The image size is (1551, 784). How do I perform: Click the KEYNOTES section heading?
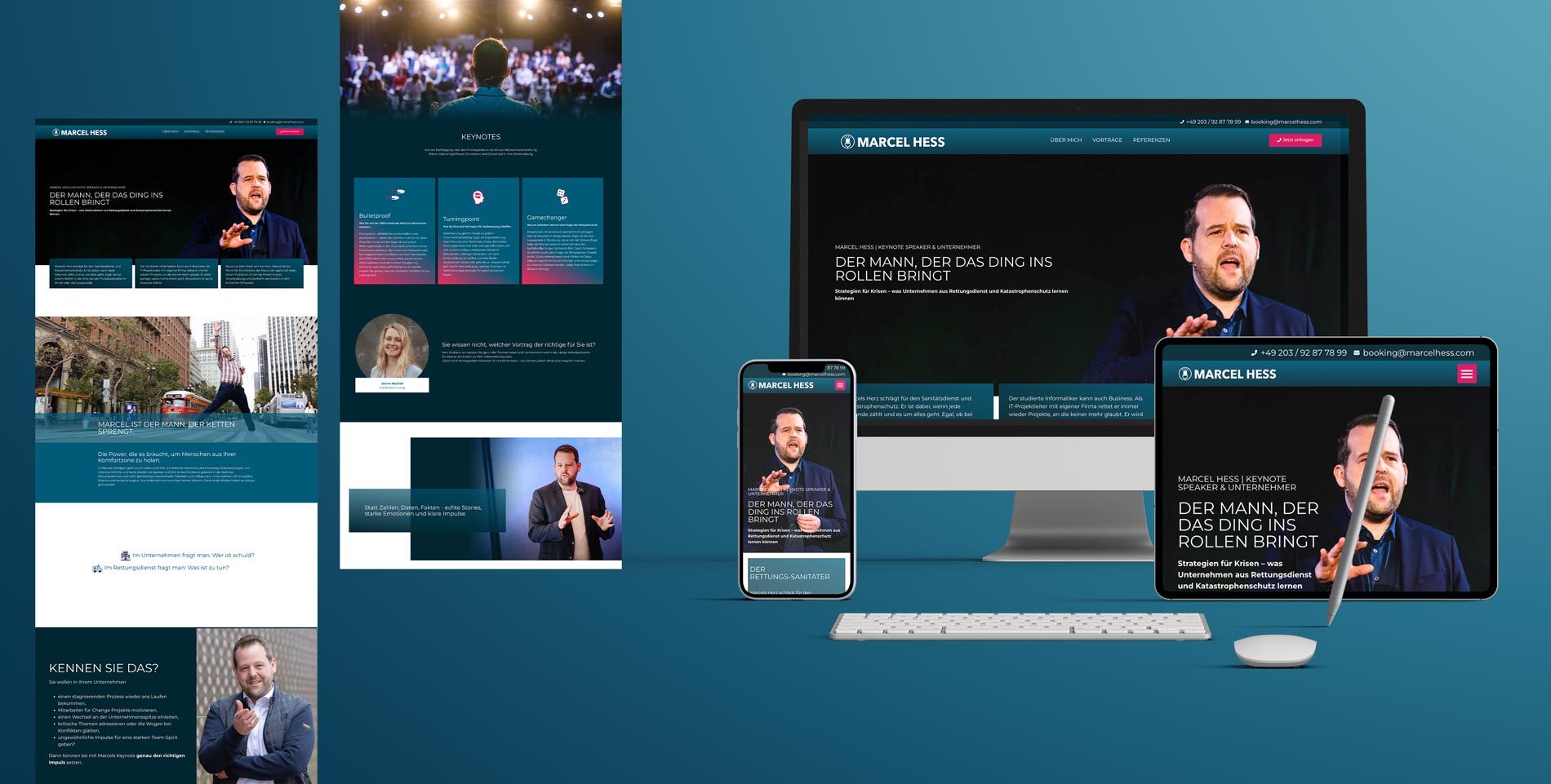click(x=481, y=137)
